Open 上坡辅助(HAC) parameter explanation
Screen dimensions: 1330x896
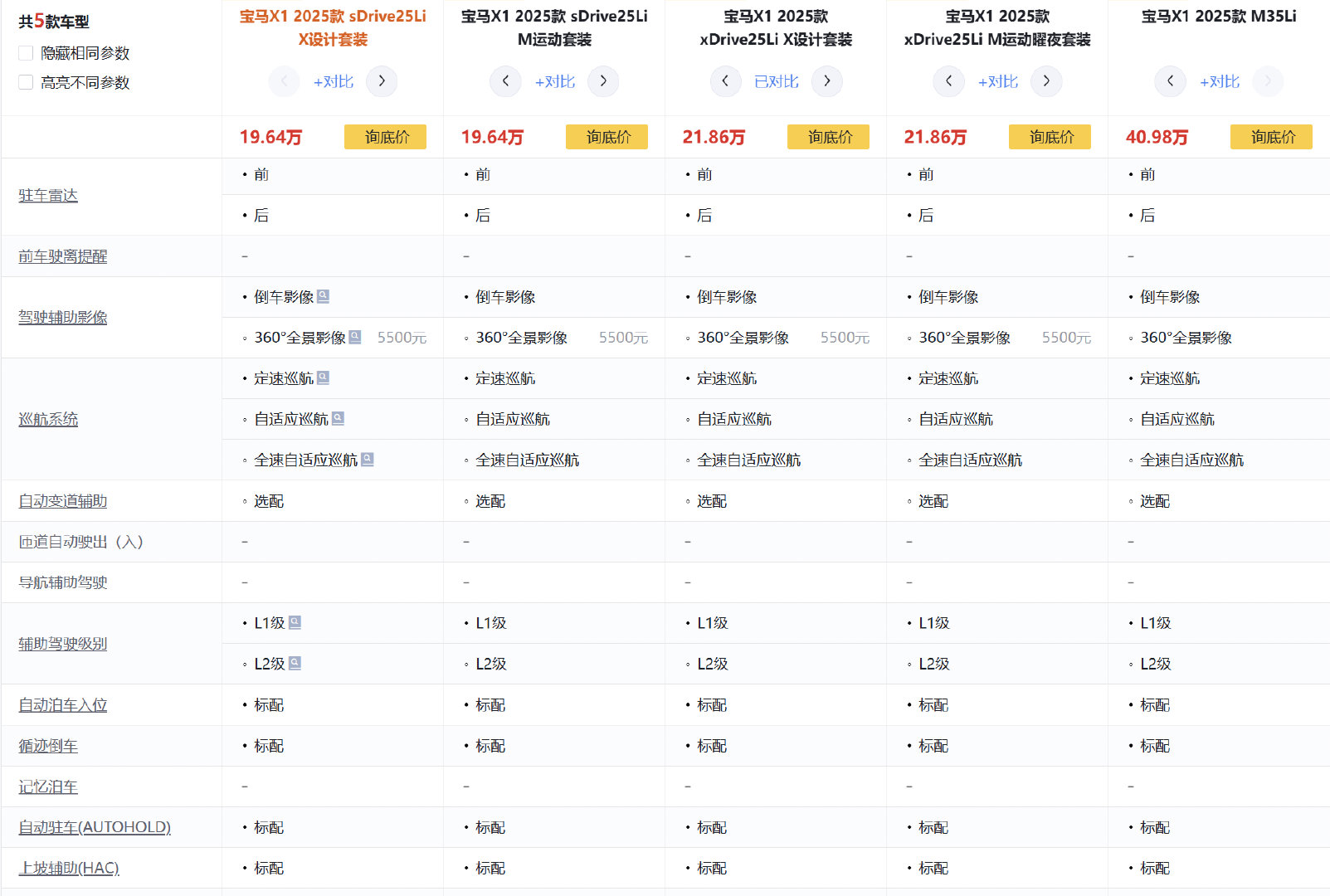(69, 868)
